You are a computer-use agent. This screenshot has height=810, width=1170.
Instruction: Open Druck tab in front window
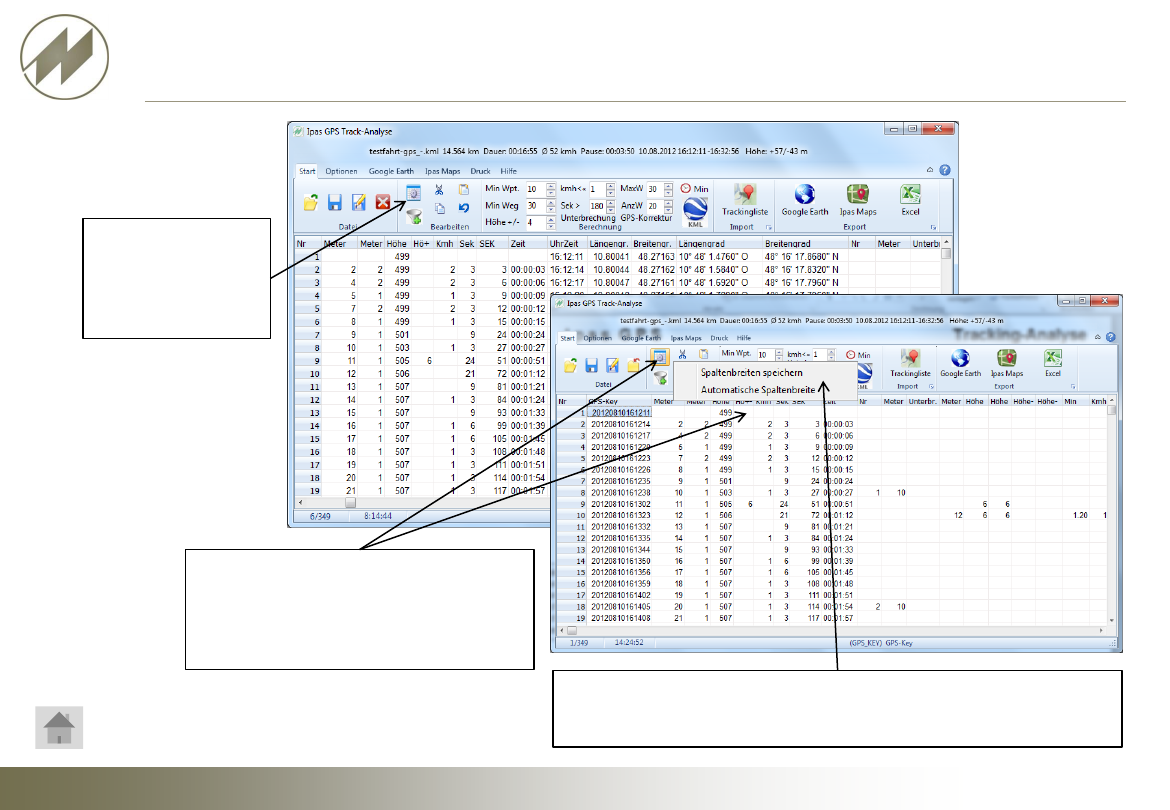[719, 338]
